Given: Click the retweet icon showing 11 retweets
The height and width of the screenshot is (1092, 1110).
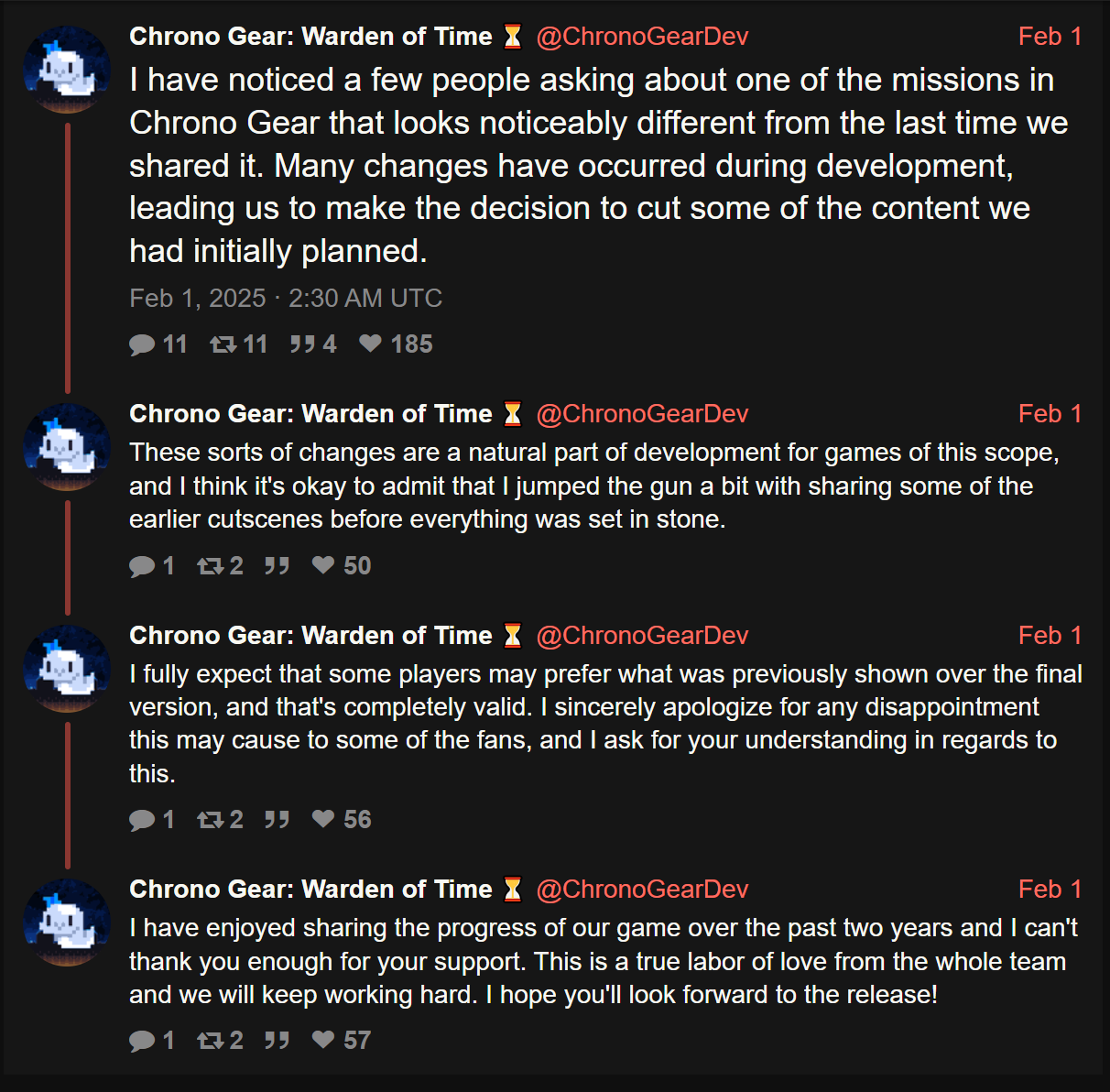Looking at the screenshot, I should coord(223,344).
